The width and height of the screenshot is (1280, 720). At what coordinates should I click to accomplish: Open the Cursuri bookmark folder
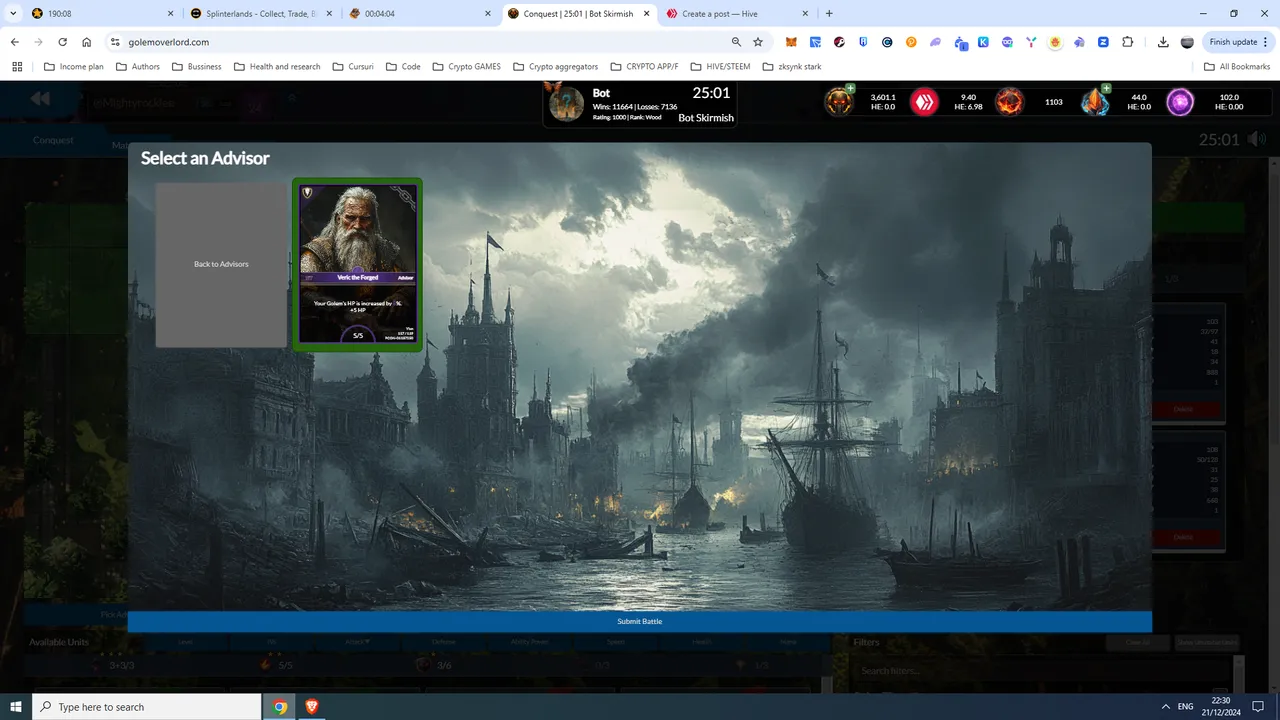click(x=352, y=67)
